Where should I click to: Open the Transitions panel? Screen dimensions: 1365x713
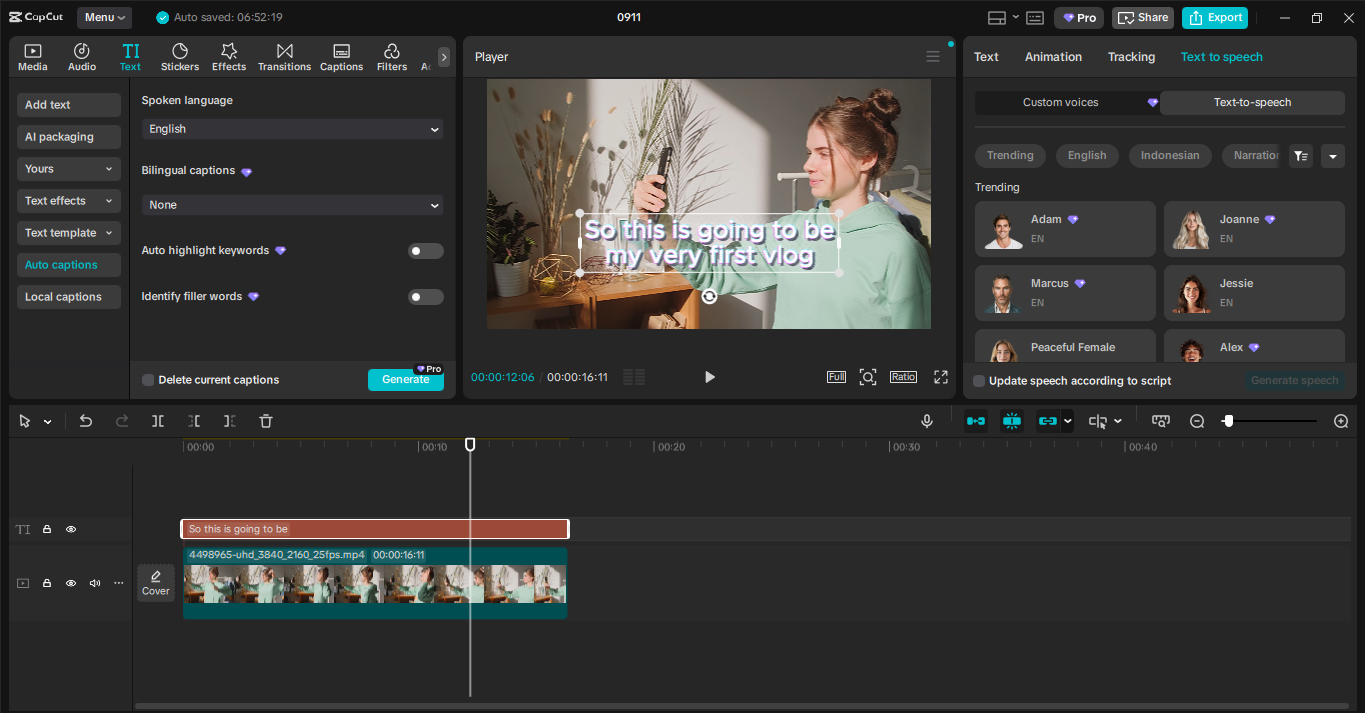pos(284,56)
